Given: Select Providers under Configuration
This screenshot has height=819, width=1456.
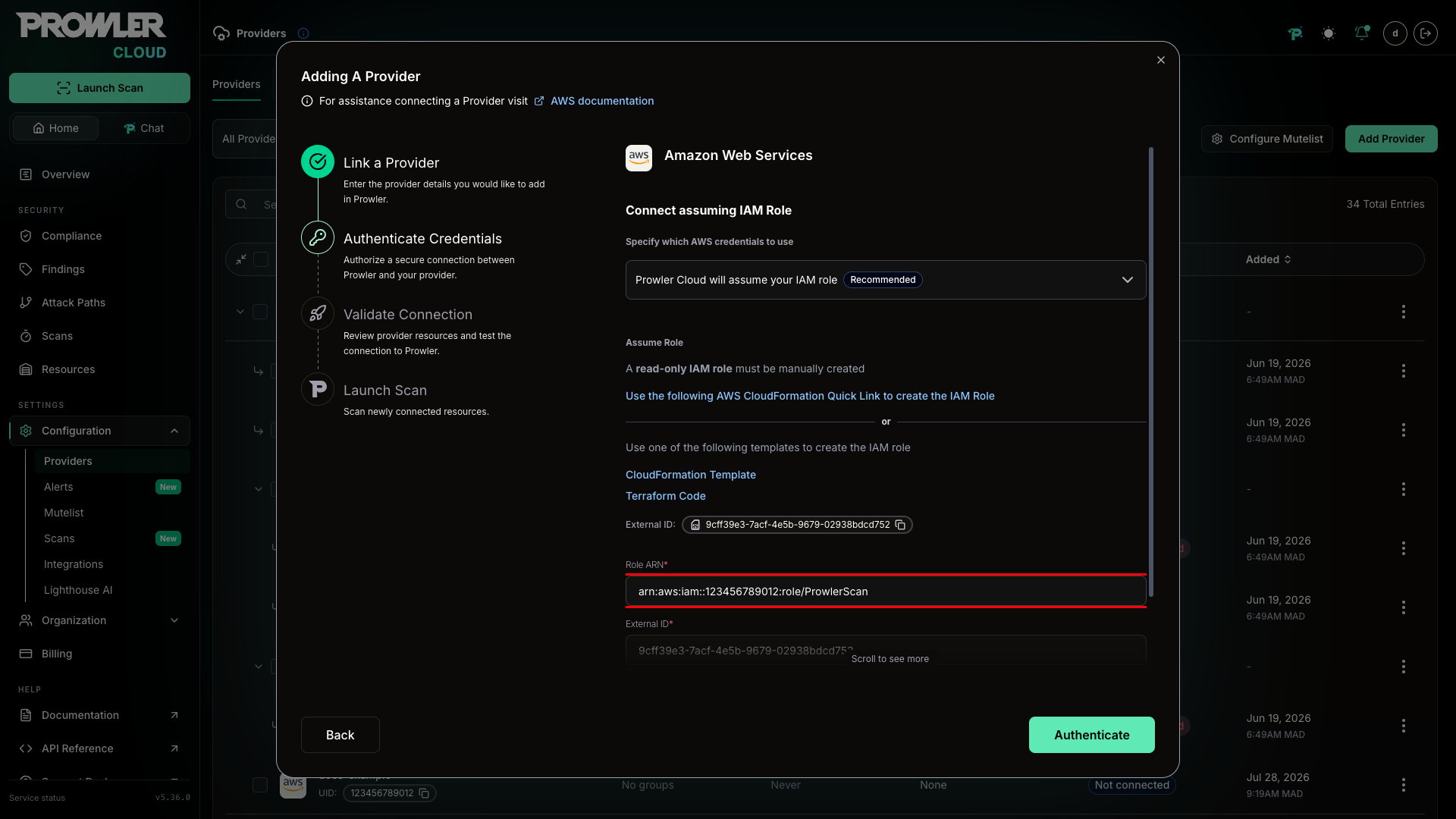Looking at the screenshot, I should click(112, 461).
